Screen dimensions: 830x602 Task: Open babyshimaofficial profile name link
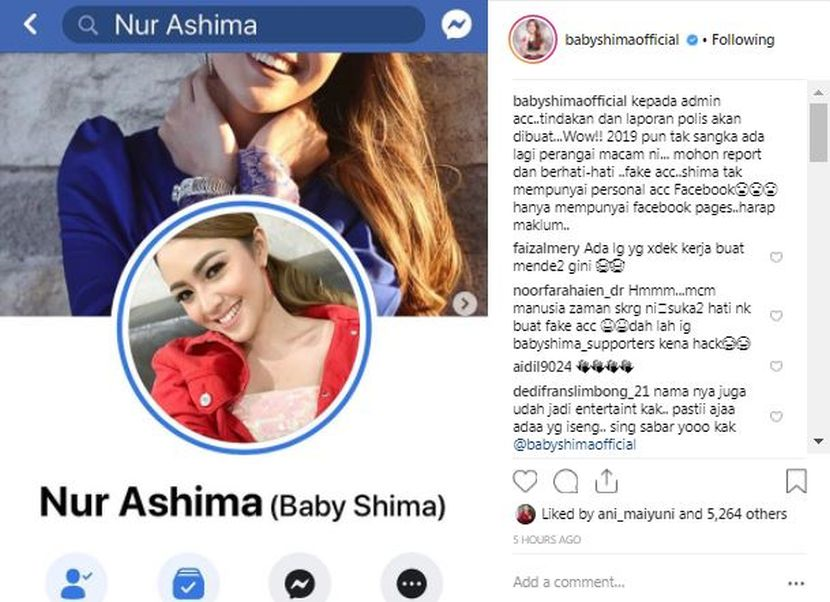click(621, 40)
